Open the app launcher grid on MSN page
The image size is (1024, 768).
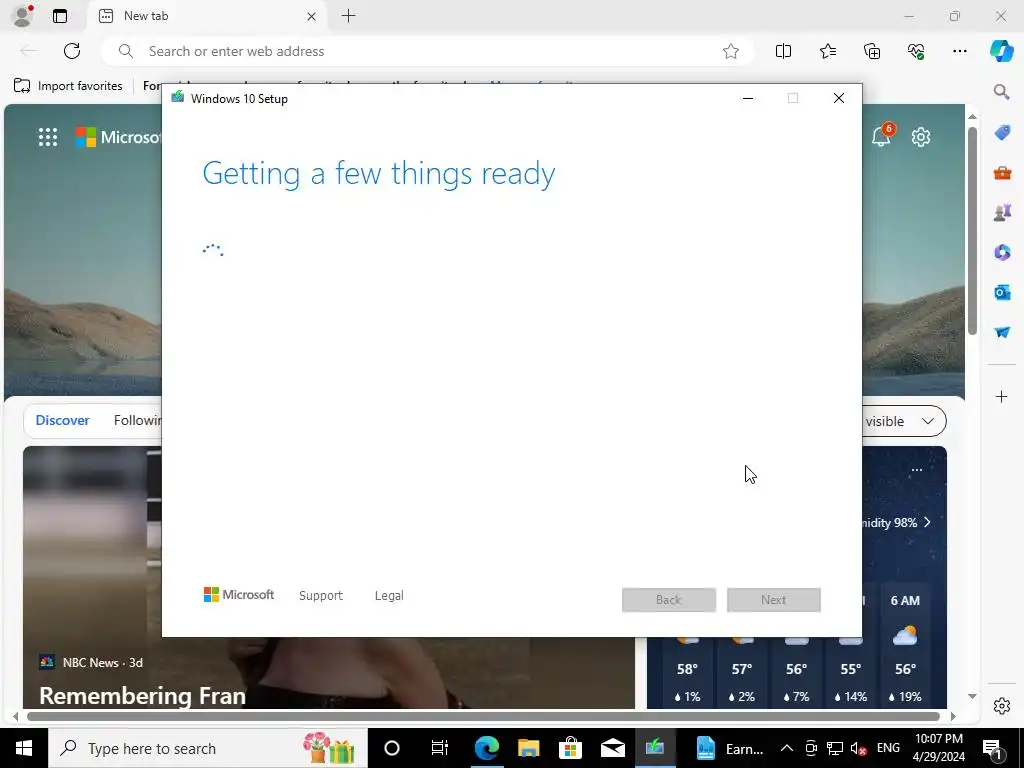pyautogui.click(x=48, y=137)
